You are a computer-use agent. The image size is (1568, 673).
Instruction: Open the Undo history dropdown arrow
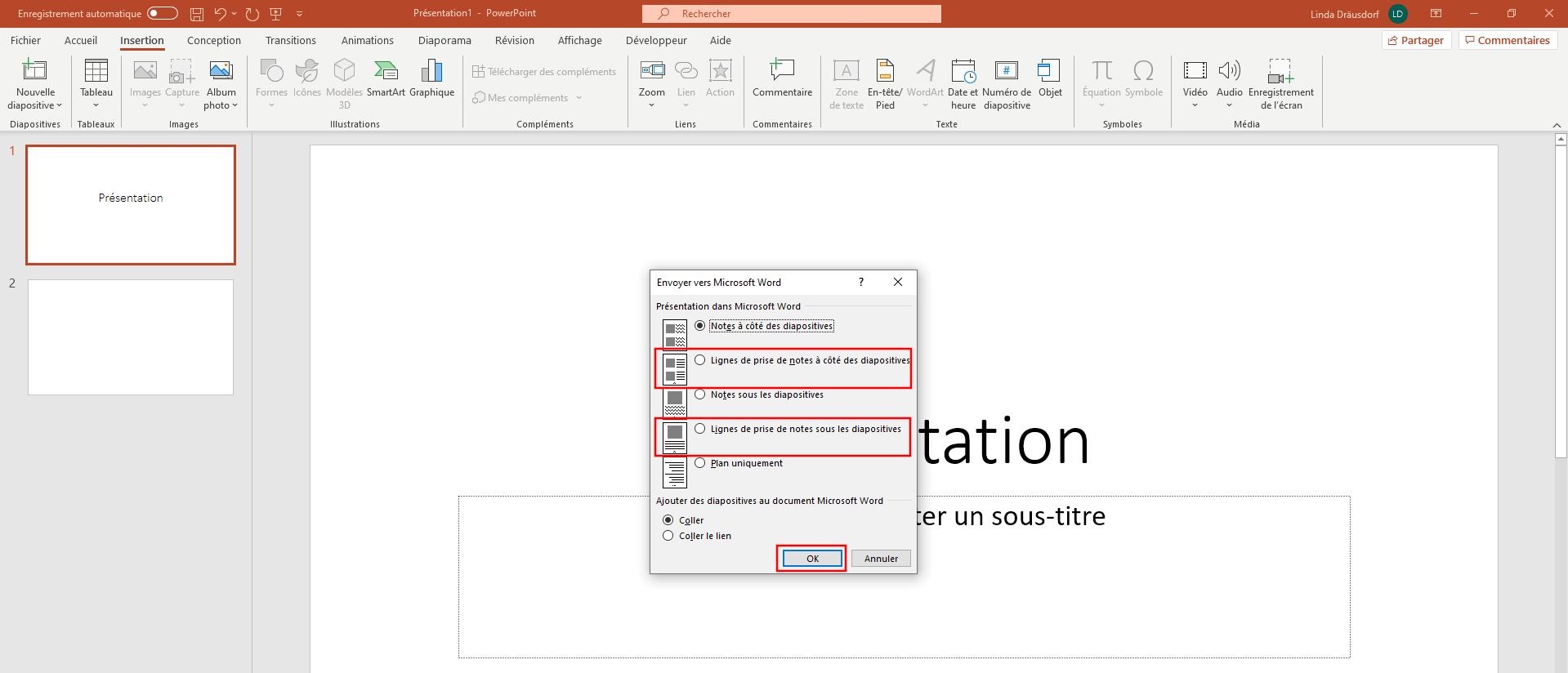(235, 14)
